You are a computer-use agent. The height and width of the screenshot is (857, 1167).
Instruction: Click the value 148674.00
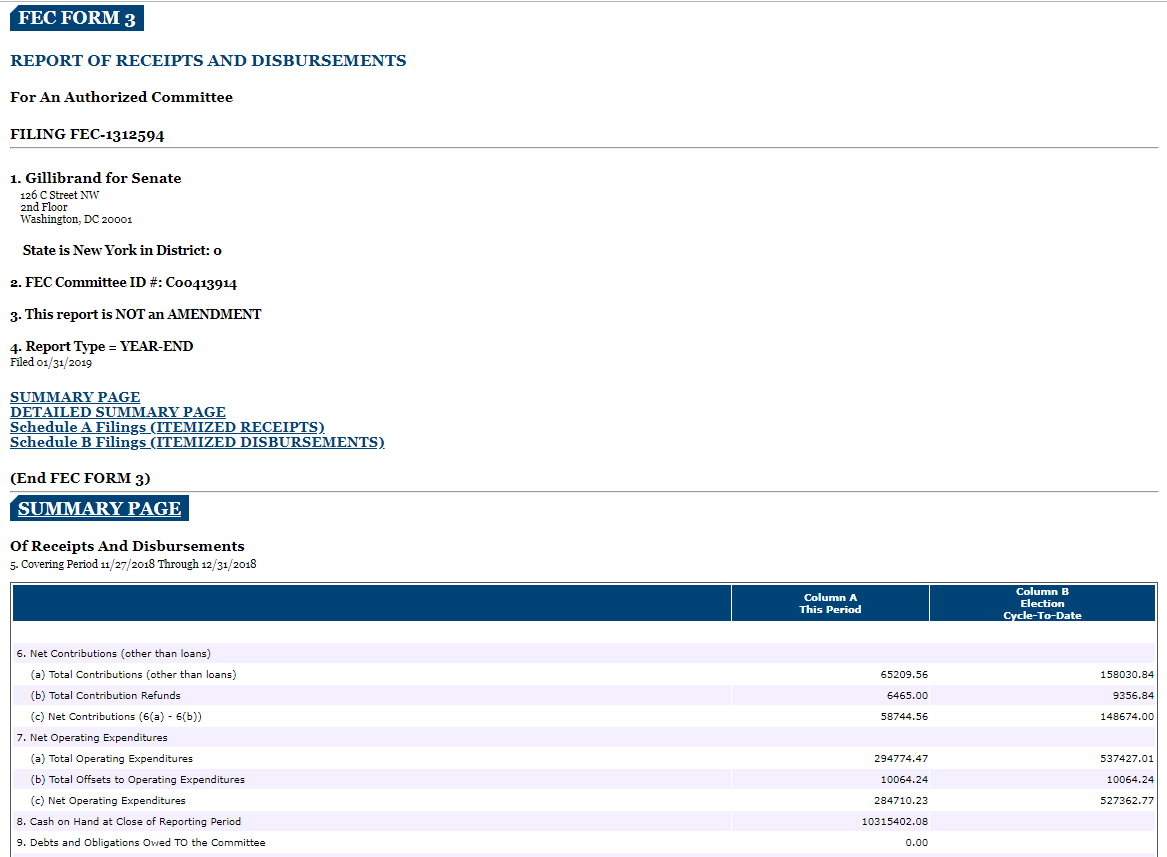(x=1127, y=716)
